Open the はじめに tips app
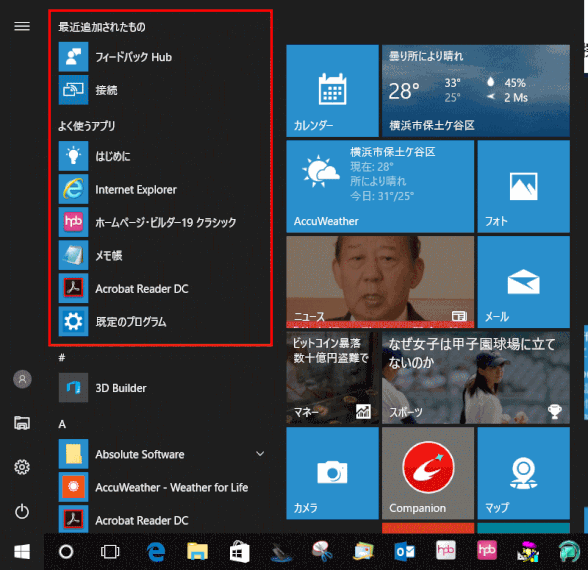 click(161, 156)
